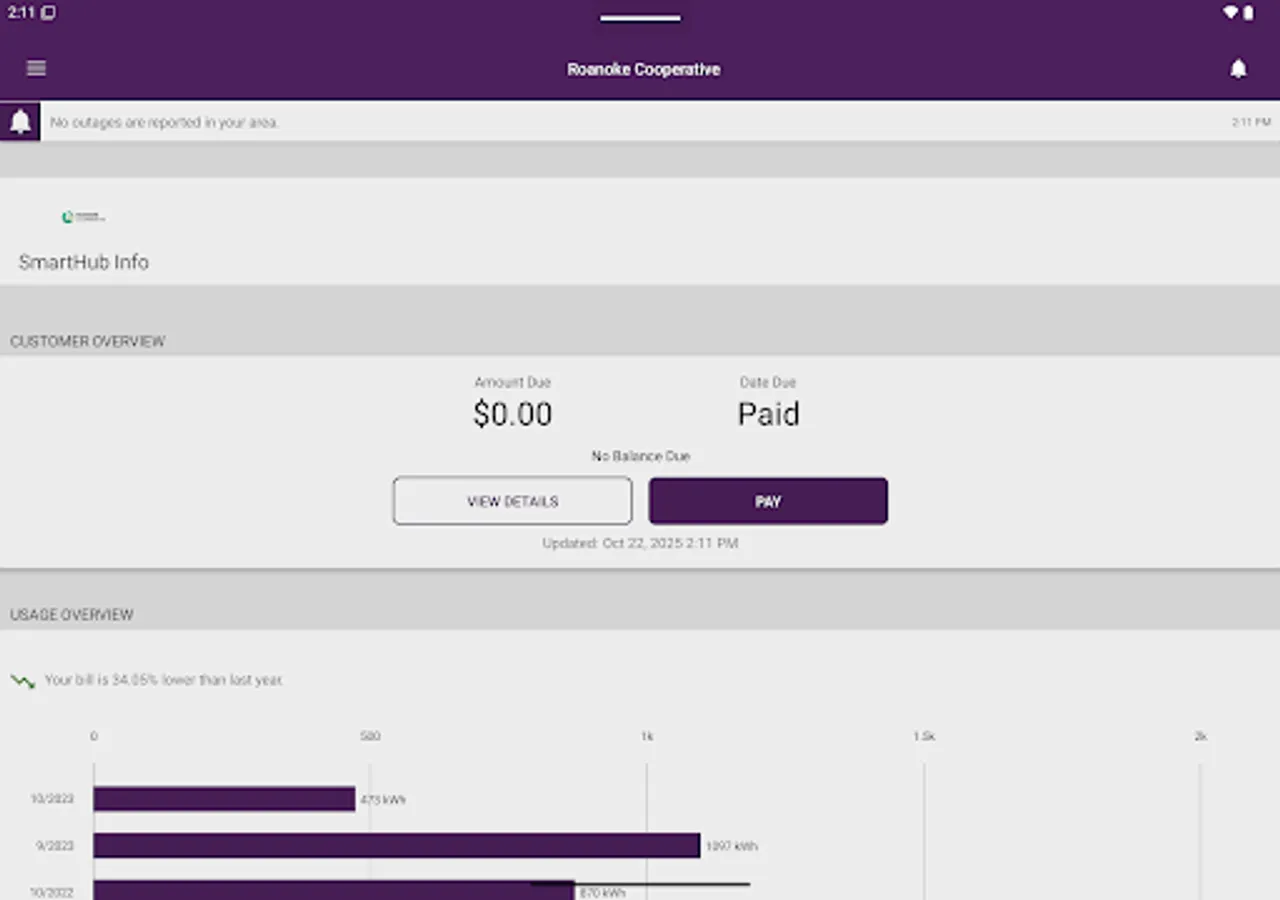
Task: Click the screen overlay icon next to the clock
Action: click(46, 12)
